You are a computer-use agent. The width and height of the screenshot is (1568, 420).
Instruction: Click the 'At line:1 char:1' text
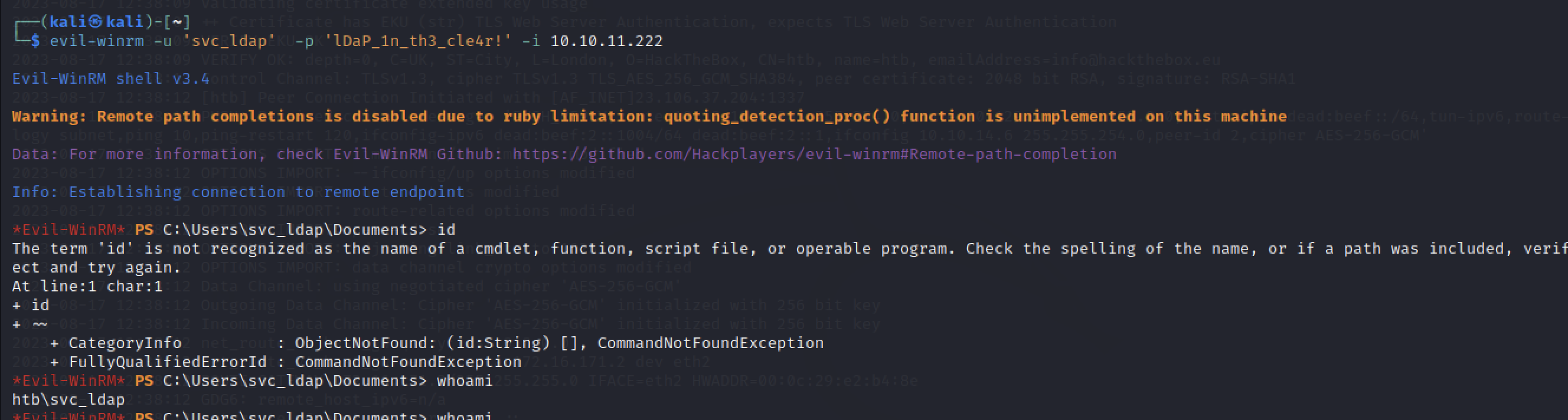[87, 286]
